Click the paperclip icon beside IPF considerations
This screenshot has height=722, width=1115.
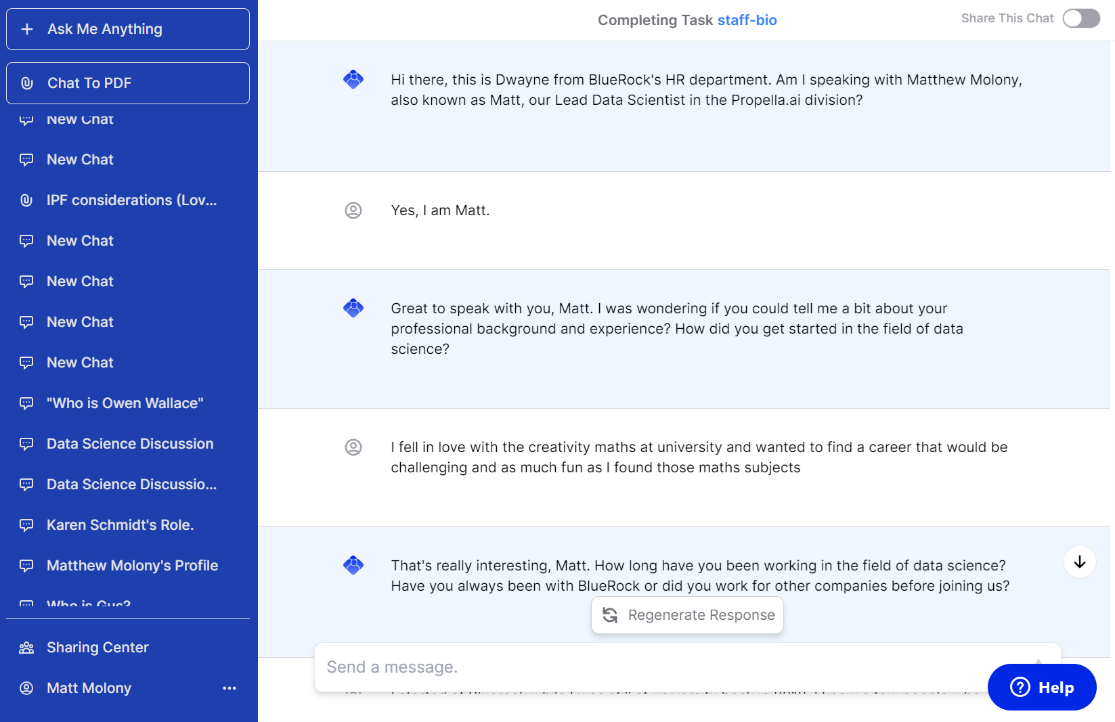[26, 201]
